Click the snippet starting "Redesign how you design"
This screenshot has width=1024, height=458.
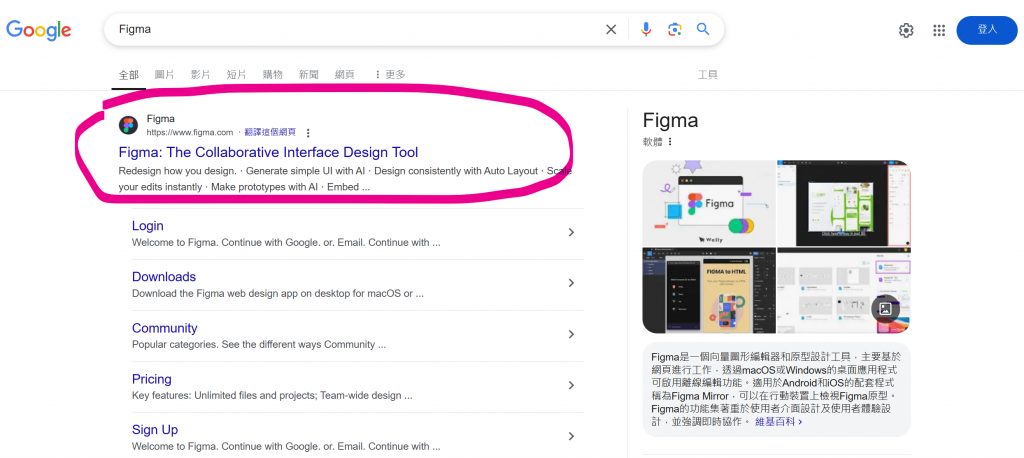point(345,179)
